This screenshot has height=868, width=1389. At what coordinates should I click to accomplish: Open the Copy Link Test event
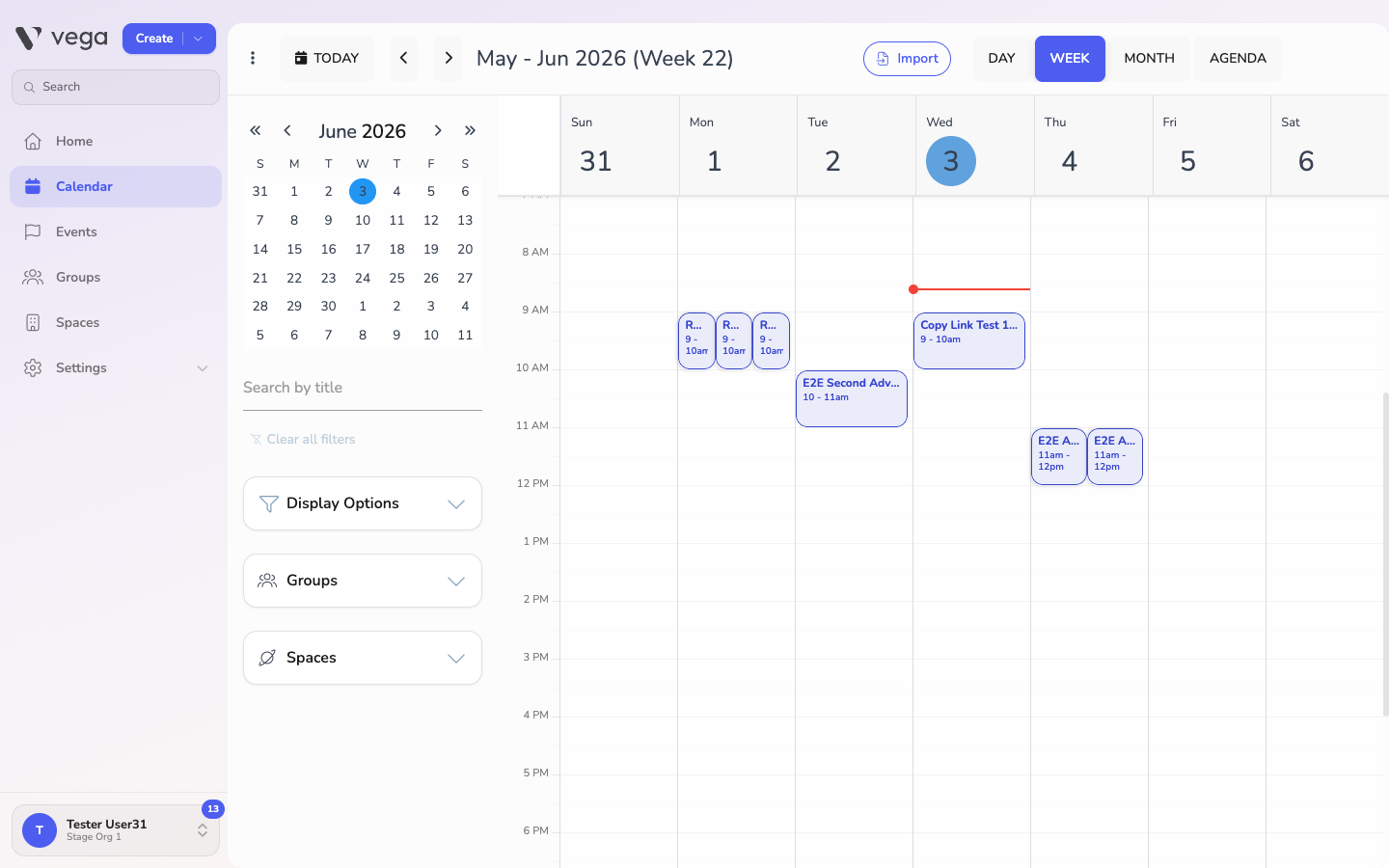click(x=968, y=340)
